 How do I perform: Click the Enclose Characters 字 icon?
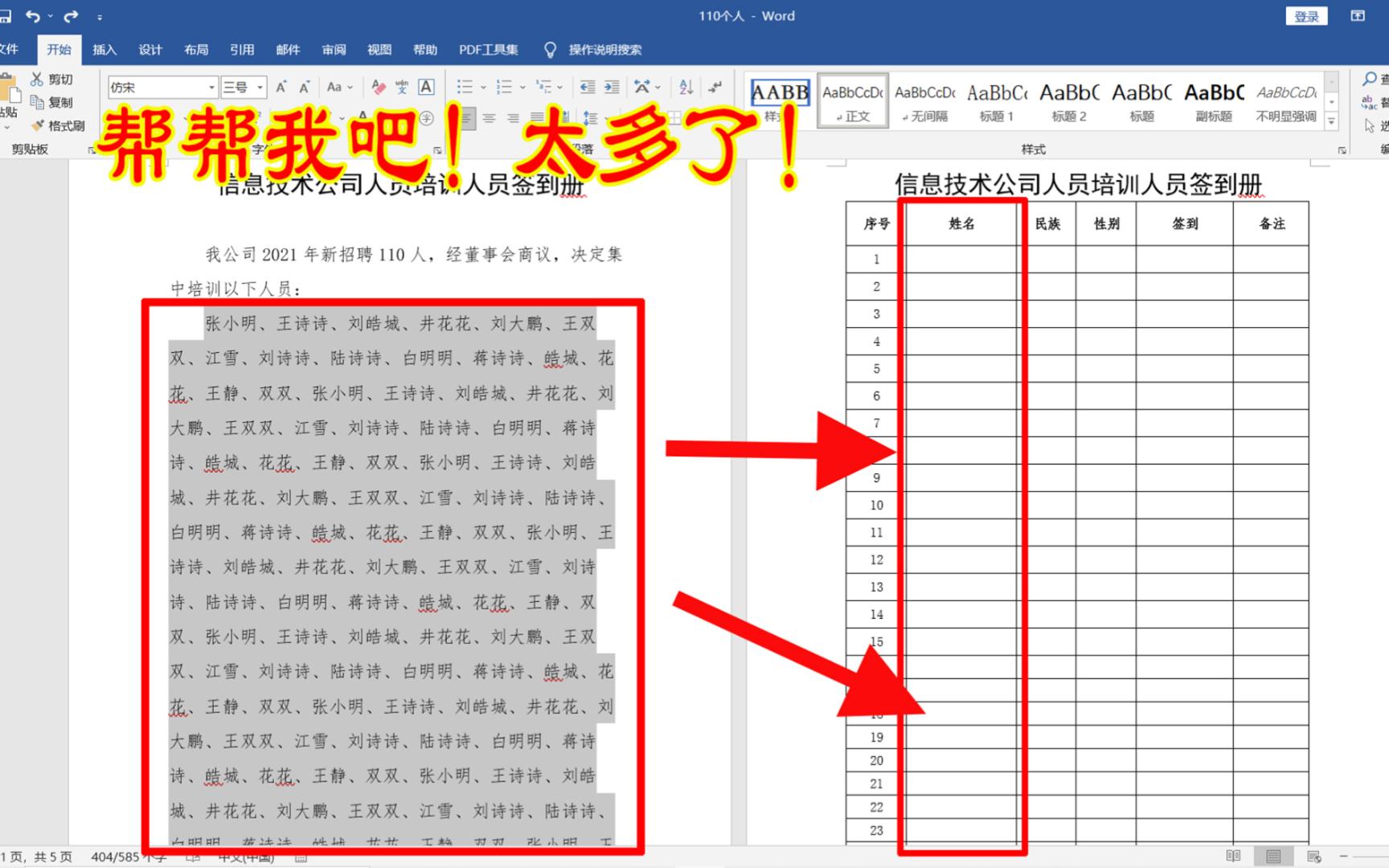pos(426,118)
